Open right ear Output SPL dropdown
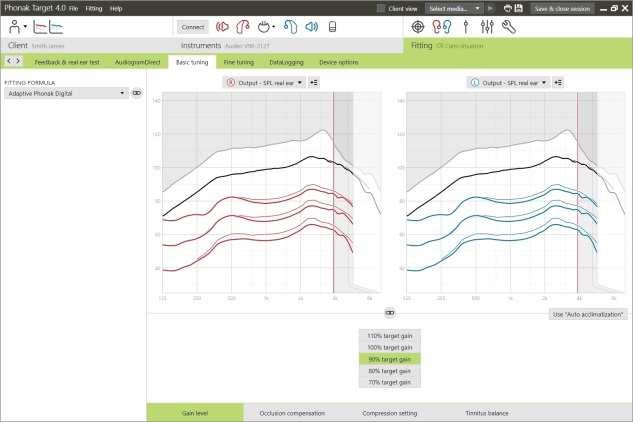 (x=264, y=83)
